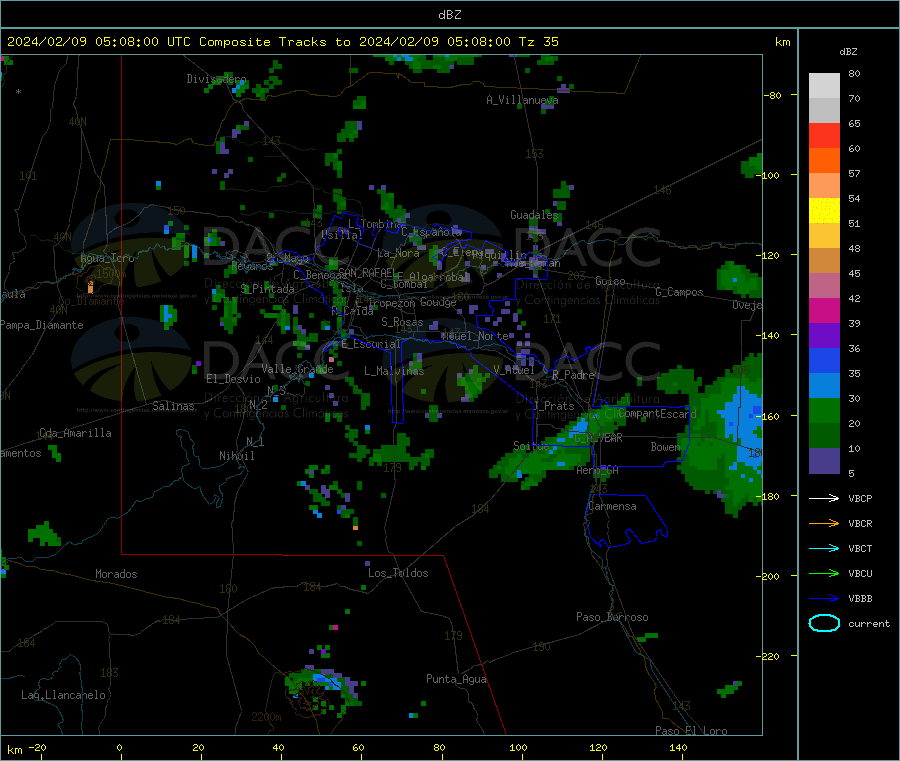Select the orange 60-57 dBZ color swatch

pyautogui.click(x=824, y=161)
